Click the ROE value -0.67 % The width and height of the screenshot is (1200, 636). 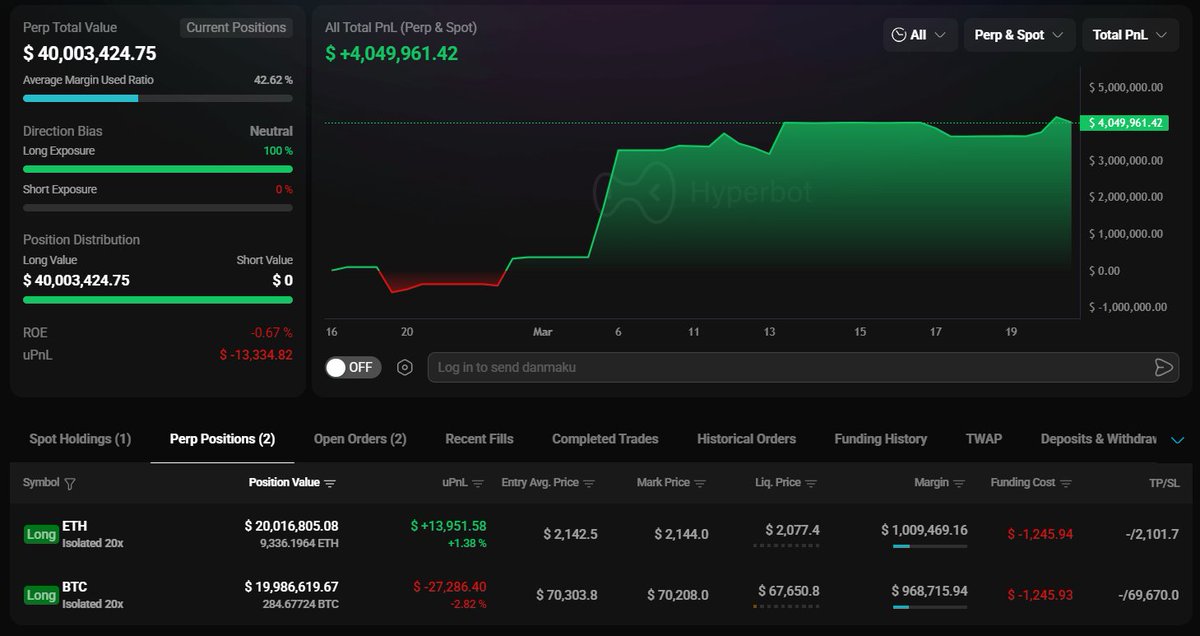coord(272,333)
